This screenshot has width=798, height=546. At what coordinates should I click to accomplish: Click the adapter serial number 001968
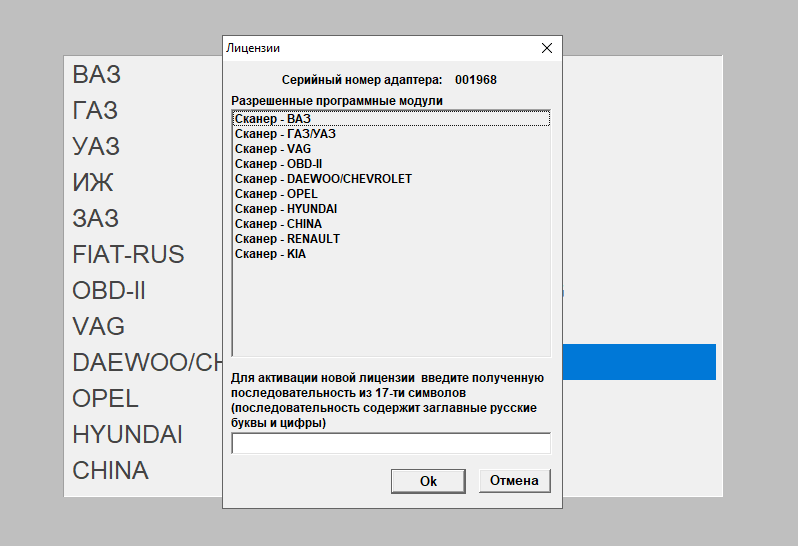click(x=476, y=80)
